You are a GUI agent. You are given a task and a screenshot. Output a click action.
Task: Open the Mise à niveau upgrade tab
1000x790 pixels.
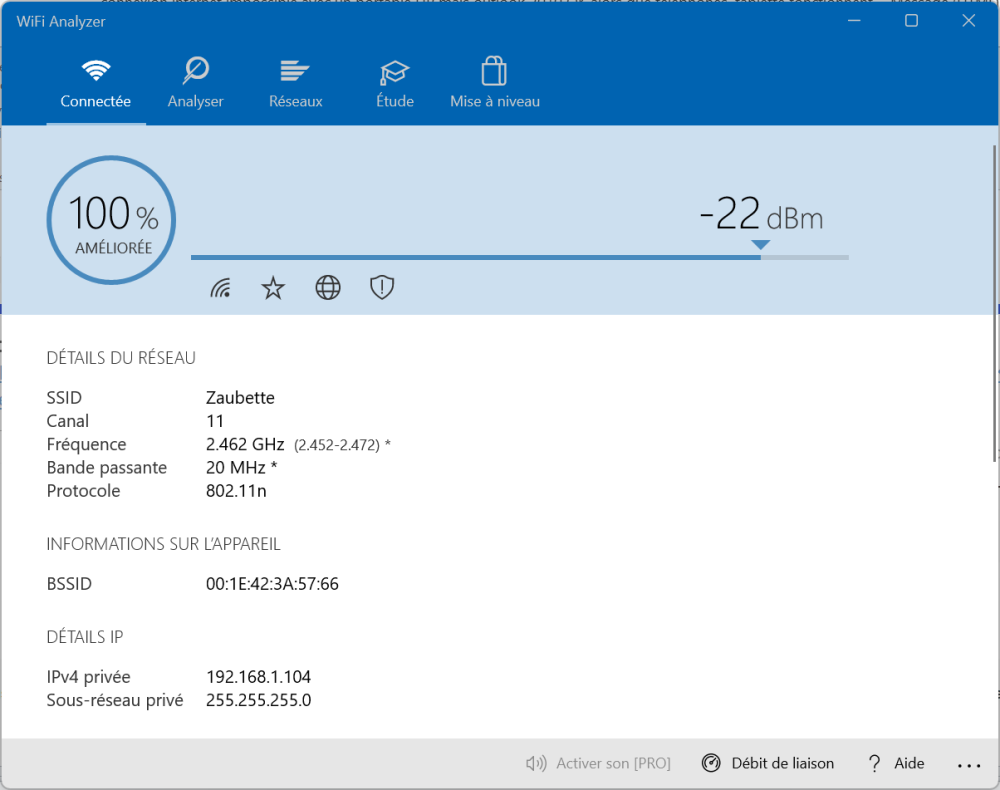tap(494, 85)
